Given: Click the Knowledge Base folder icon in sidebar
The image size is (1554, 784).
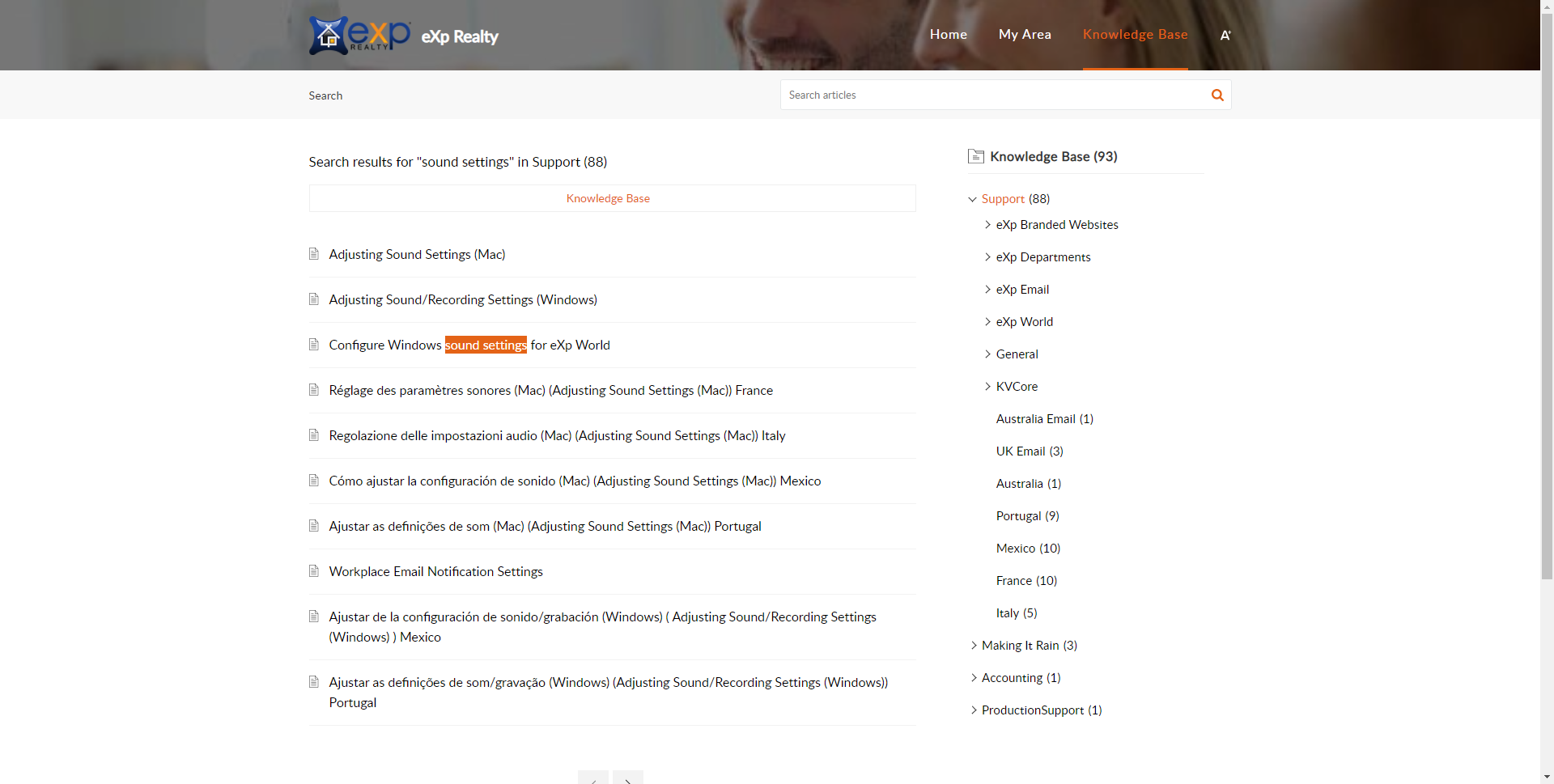Looking at the screenshot, I should coord(976,156).
